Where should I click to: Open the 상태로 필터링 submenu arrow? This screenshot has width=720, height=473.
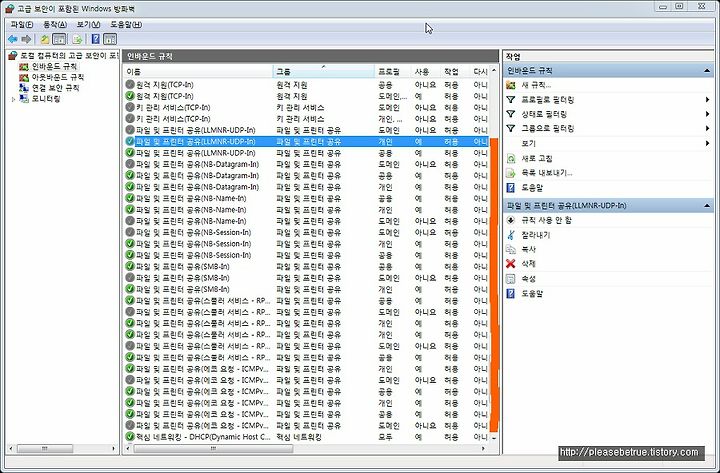click(708, 114)
